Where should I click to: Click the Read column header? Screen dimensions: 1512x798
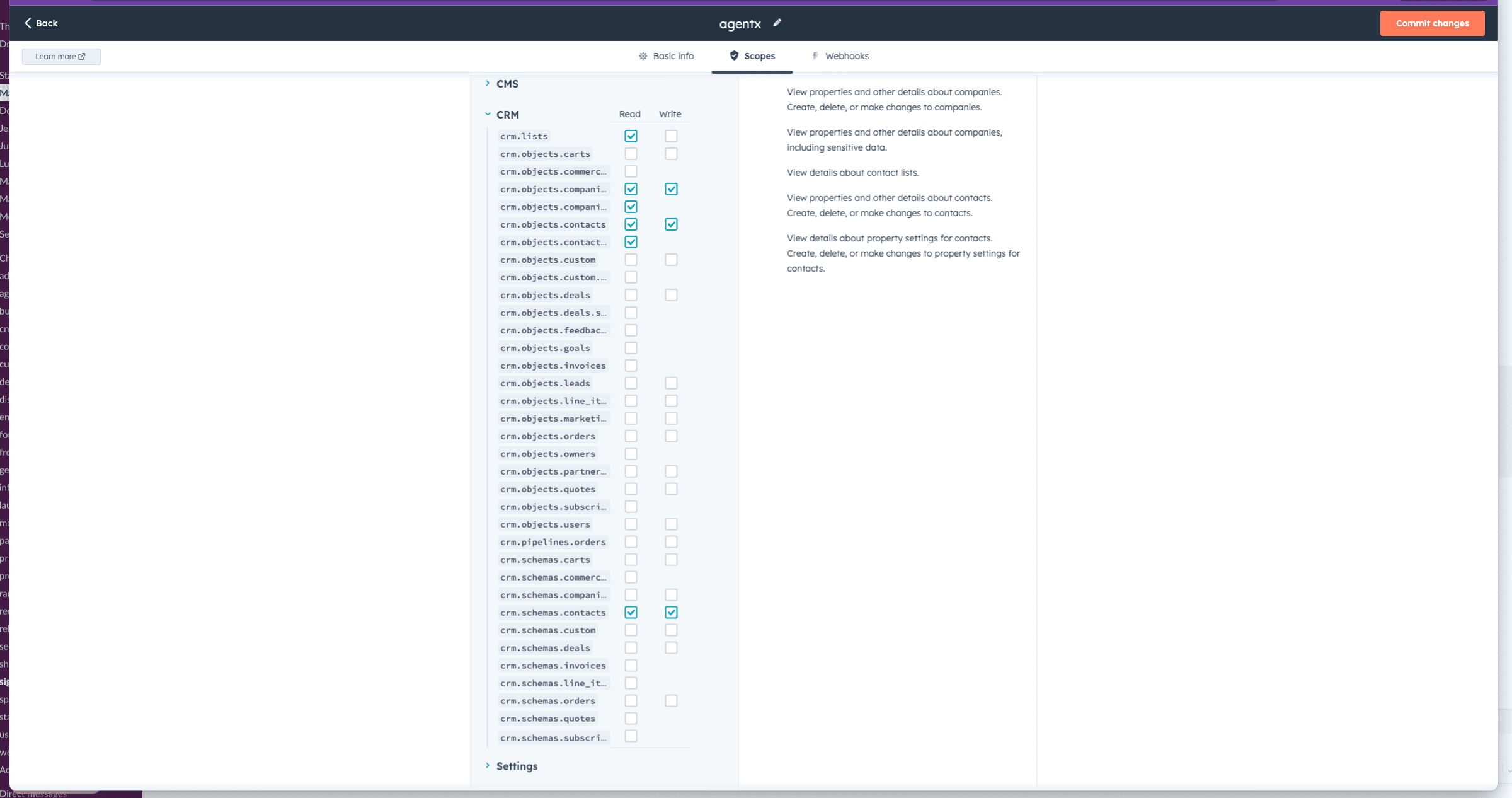(629, 114)
